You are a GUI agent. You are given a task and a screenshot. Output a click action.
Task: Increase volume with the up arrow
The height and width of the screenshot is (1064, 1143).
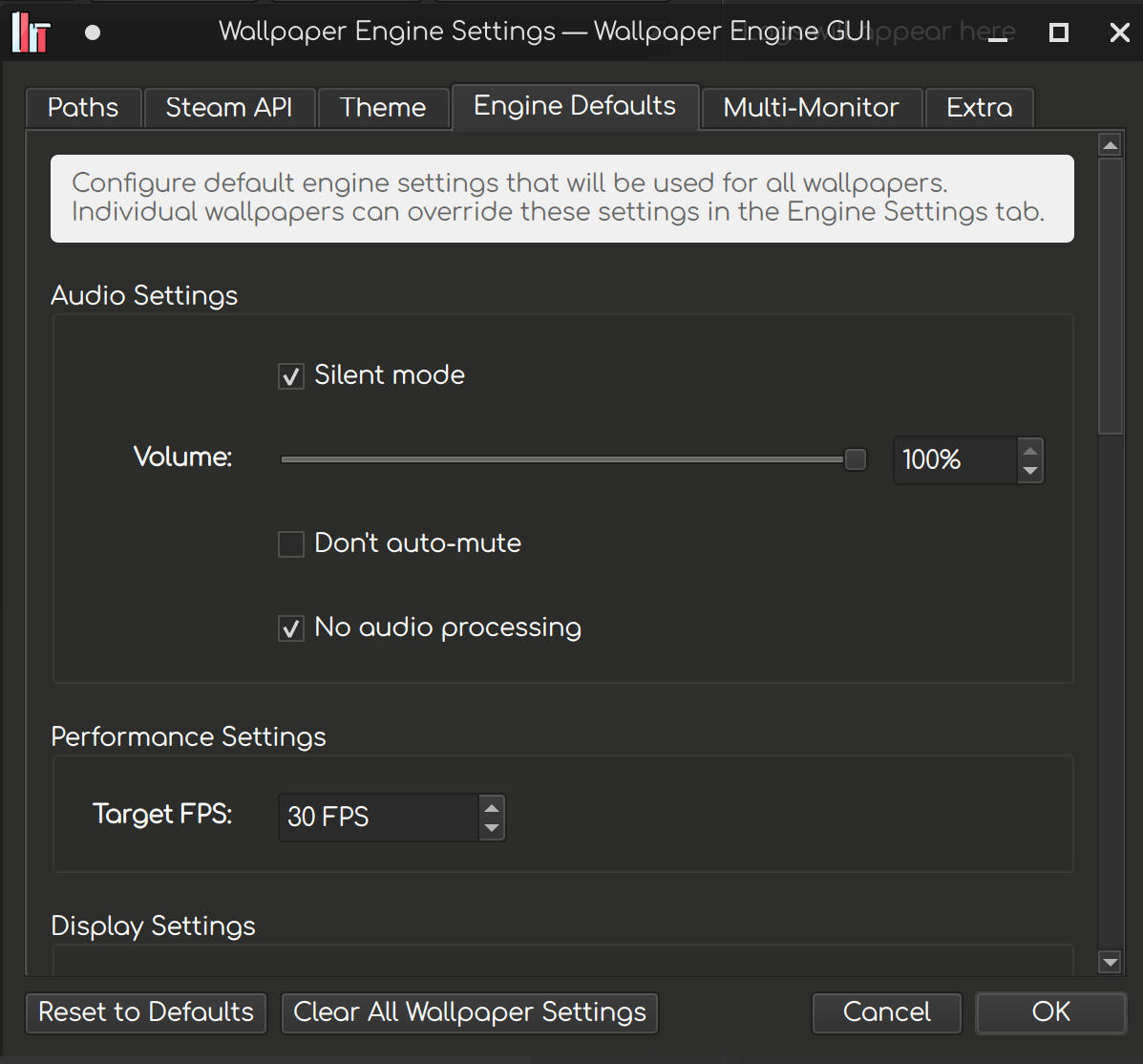pyautogui.click(x=1030, y=450)
